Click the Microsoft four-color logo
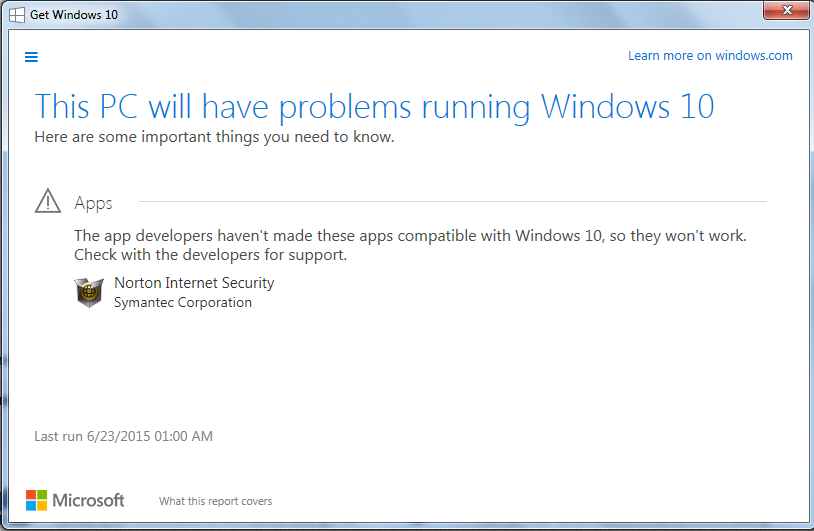Screen dimensions: 814x531 click(36, 500)
